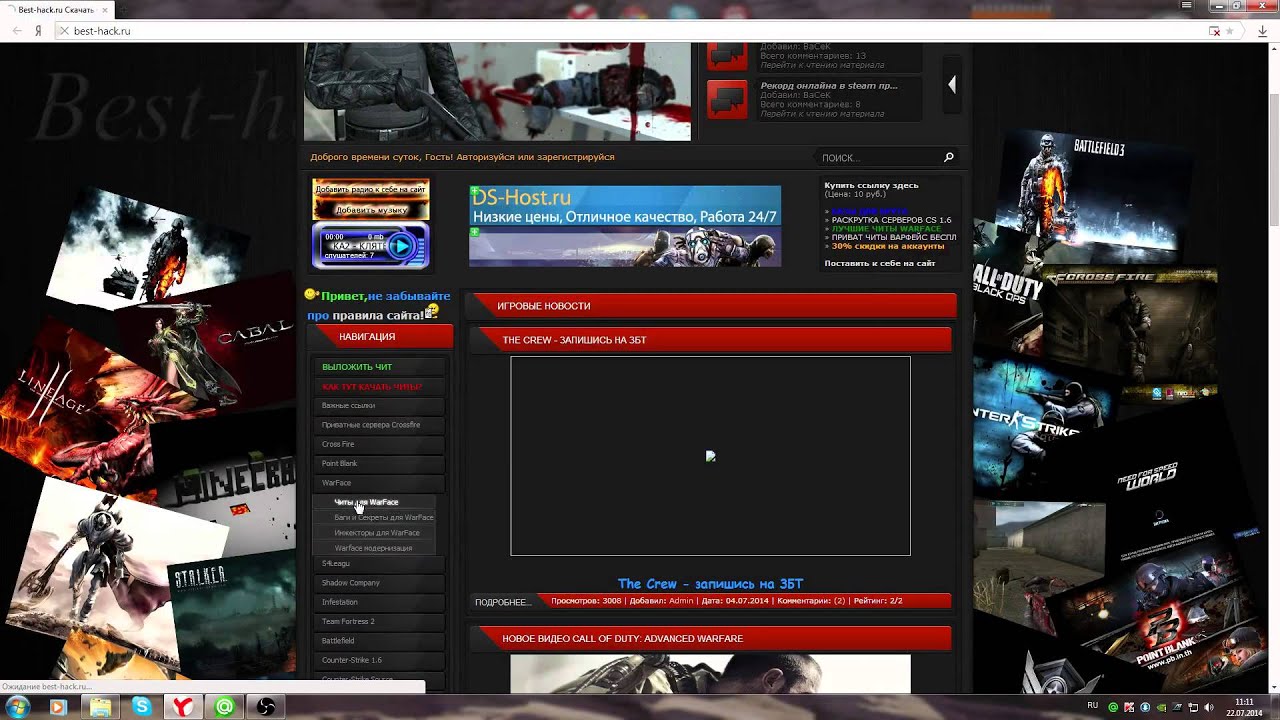Open the Windows Start button
Image resolution: width=1280 pixels, height=720 pixels.
point(17,707)
